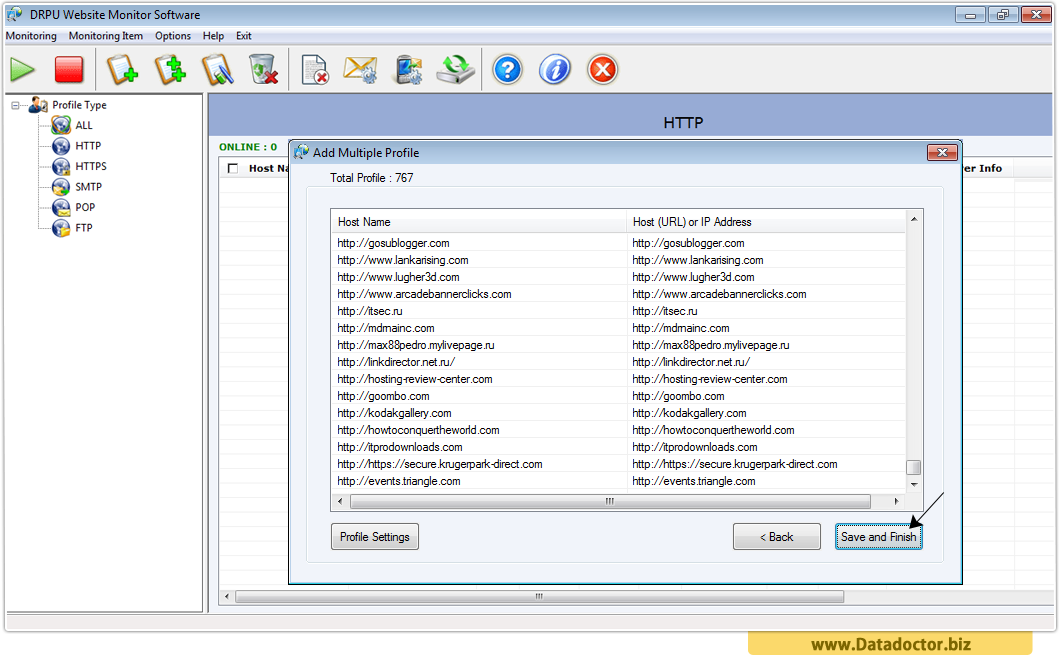
Task: Open email settings envelope icon
Action: tap(361, 70)
